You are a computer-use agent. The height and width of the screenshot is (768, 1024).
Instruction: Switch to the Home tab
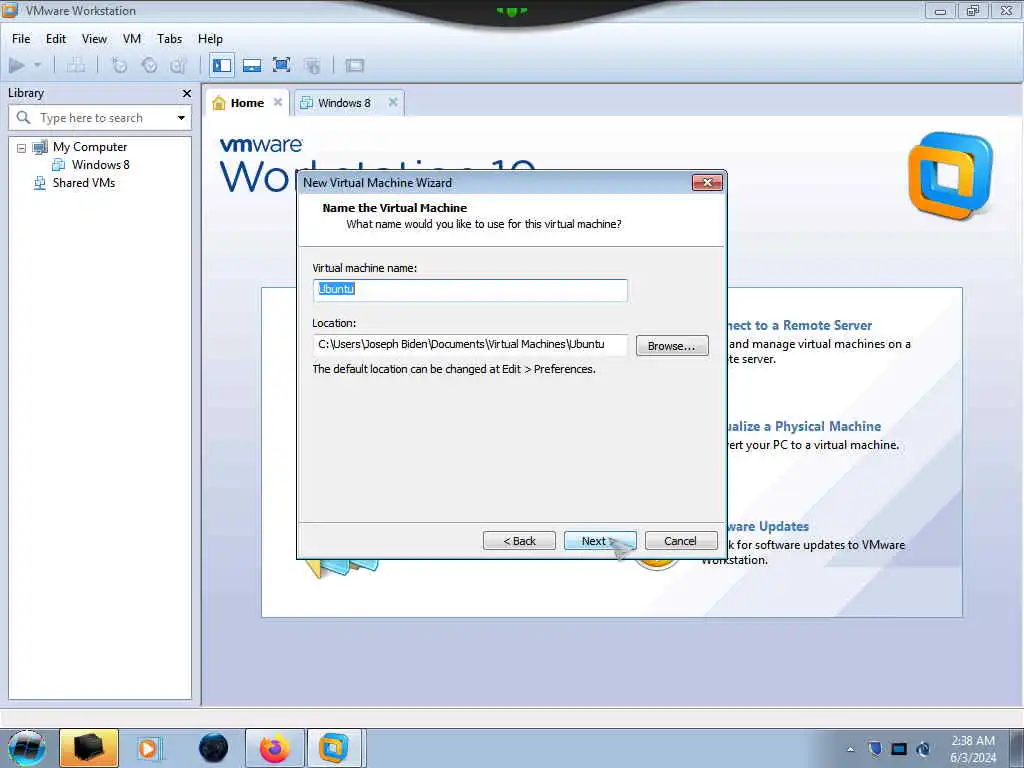click(247, 103)
